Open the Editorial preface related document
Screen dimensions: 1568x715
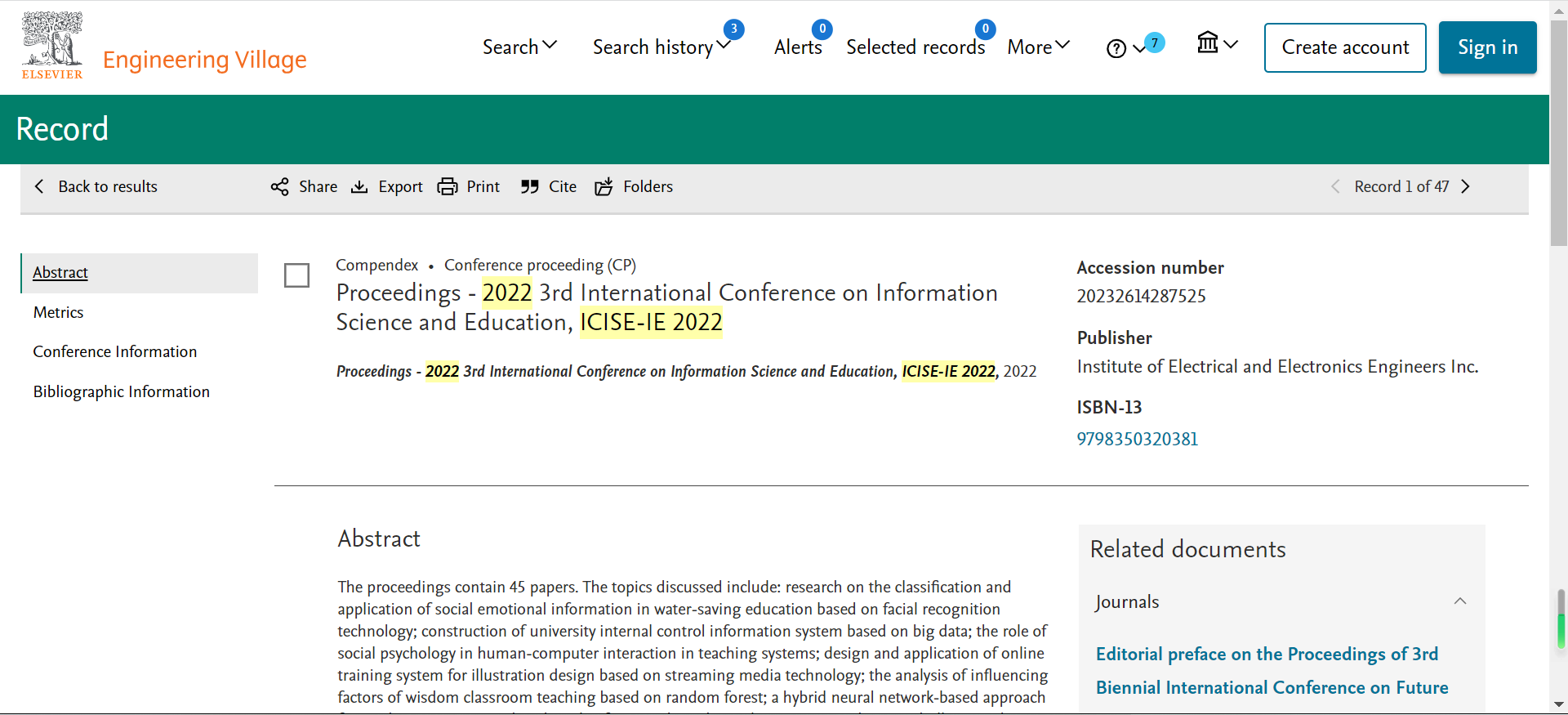(x=1272, y=670)
